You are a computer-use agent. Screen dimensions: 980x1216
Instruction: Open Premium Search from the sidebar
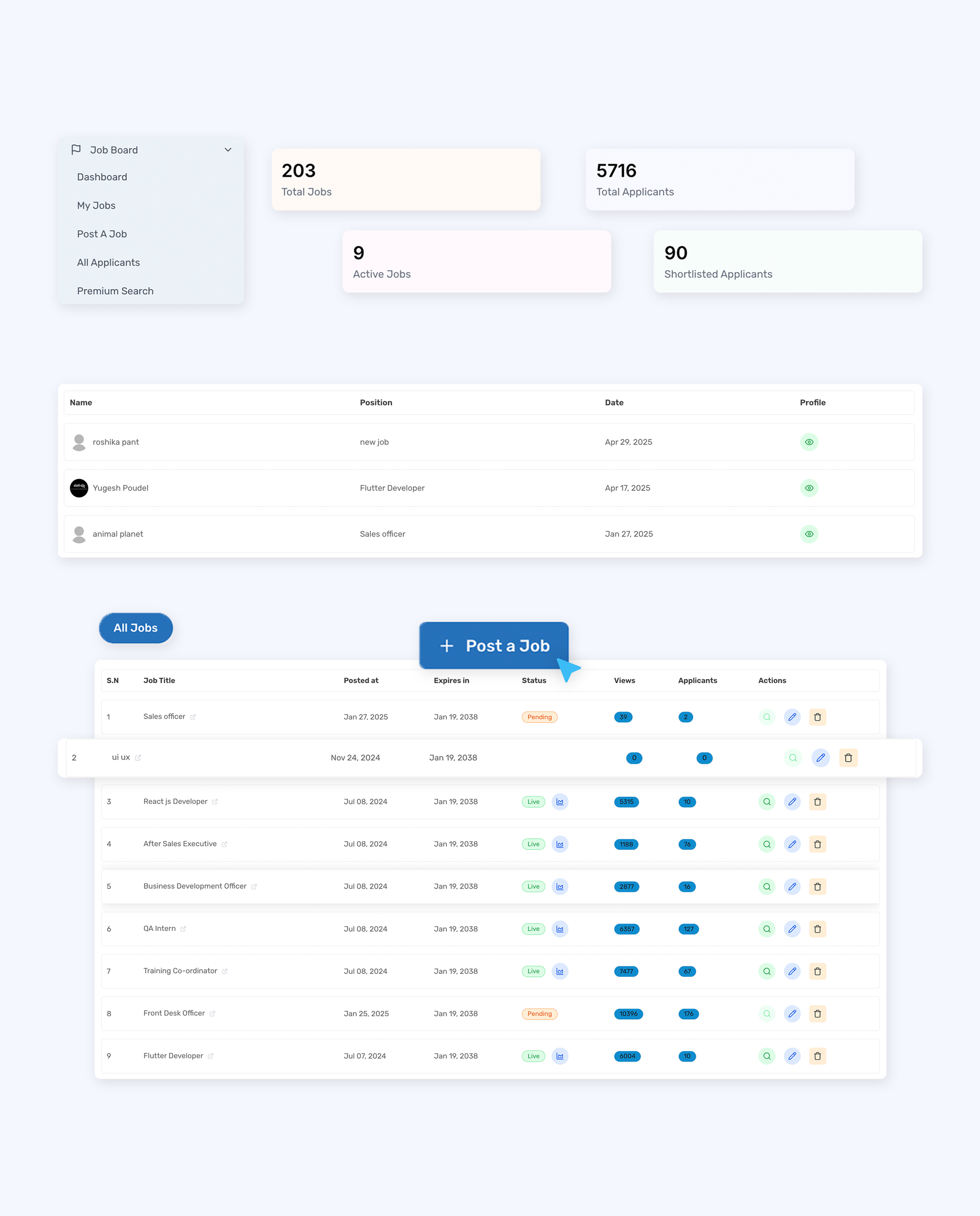pyautogui.click(x=115, y=291)
